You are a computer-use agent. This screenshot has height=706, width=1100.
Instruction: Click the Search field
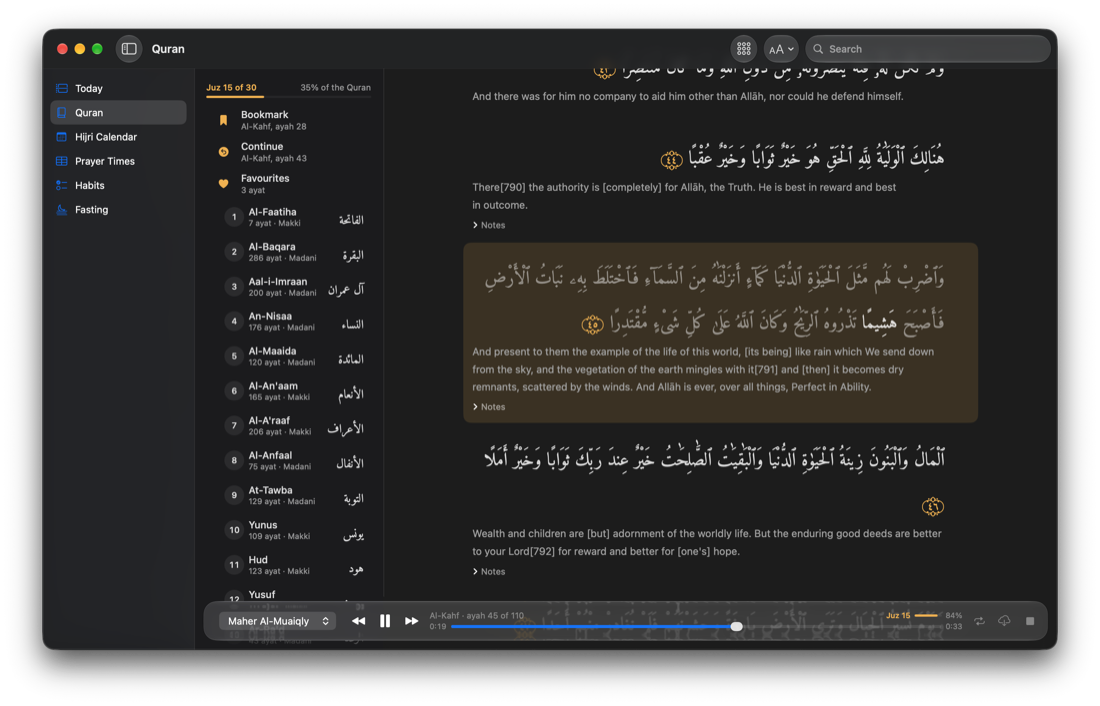point(927,49)
